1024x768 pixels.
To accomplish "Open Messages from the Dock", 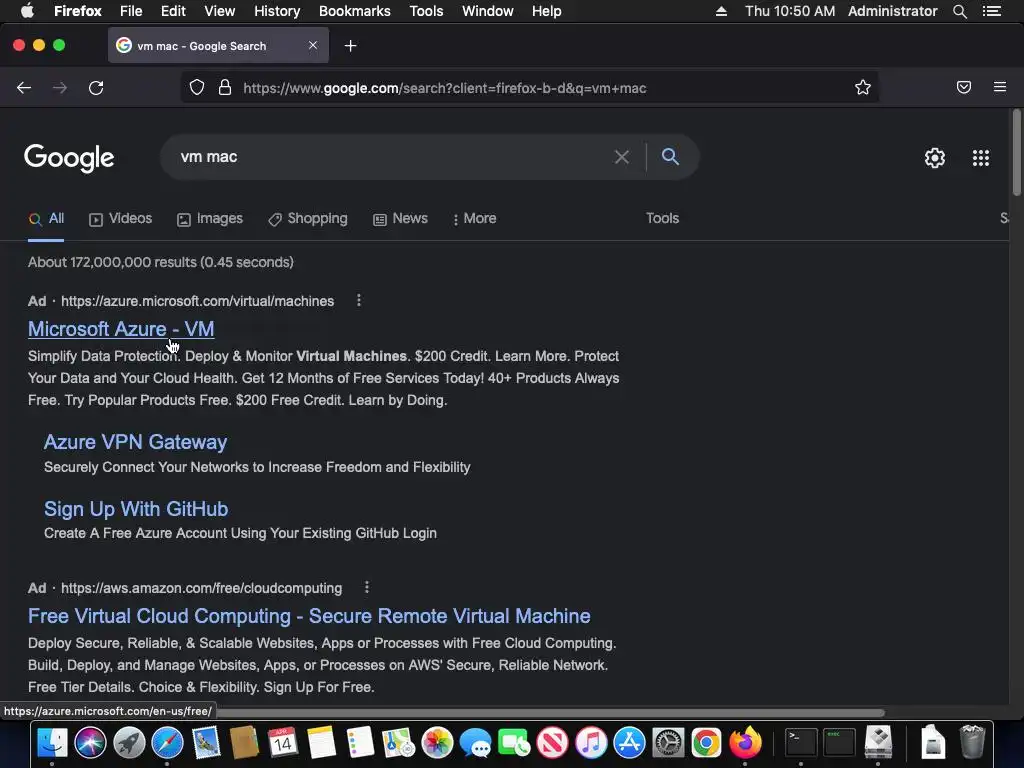I will tap(475, 743).
